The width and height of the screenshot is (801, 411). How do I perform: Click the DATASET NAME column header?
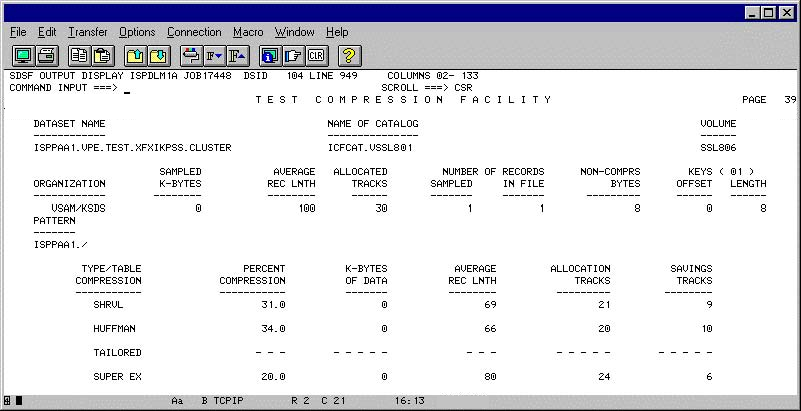click(69, 124)
